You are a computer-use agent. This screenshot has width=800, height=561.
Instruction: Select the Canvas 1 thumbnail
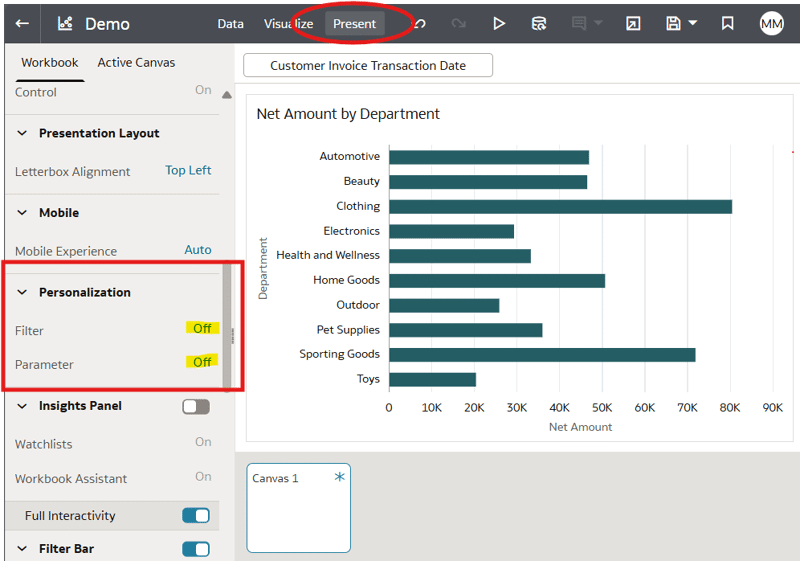(x=298, y=507)
